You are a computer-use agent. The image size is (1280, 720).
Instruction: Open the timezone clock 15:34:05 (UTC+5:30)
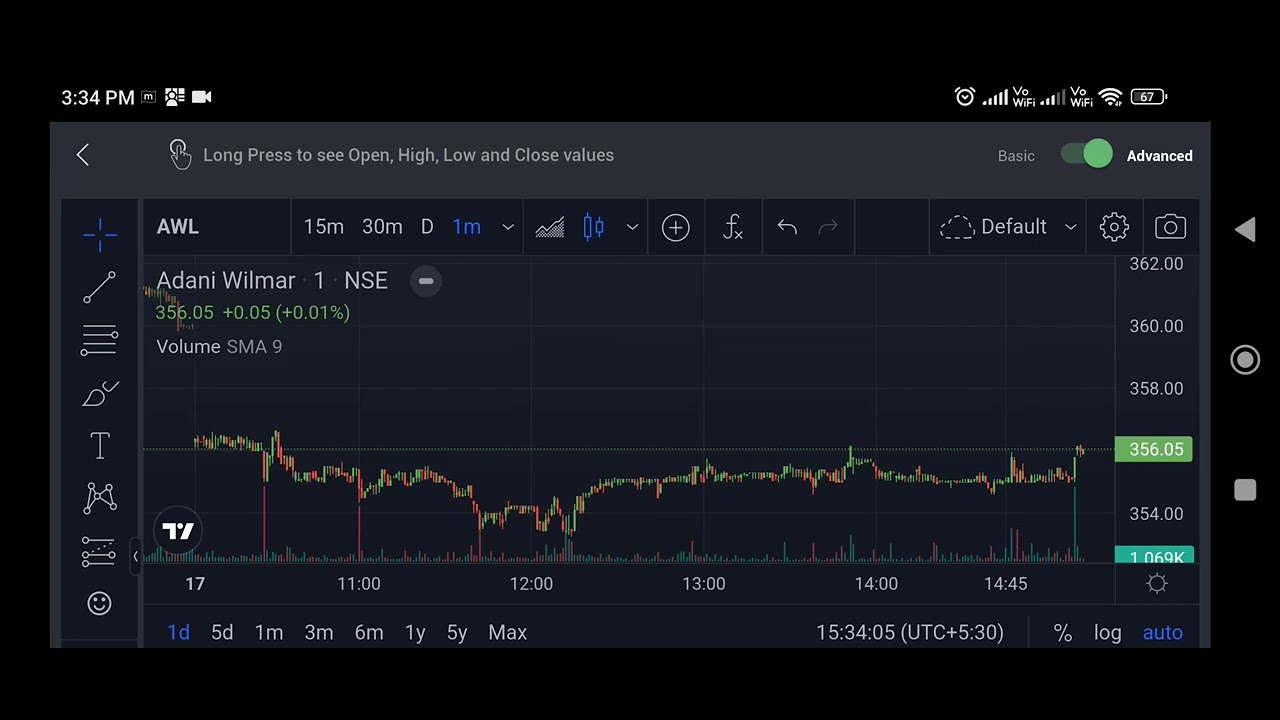click(910, 632)
